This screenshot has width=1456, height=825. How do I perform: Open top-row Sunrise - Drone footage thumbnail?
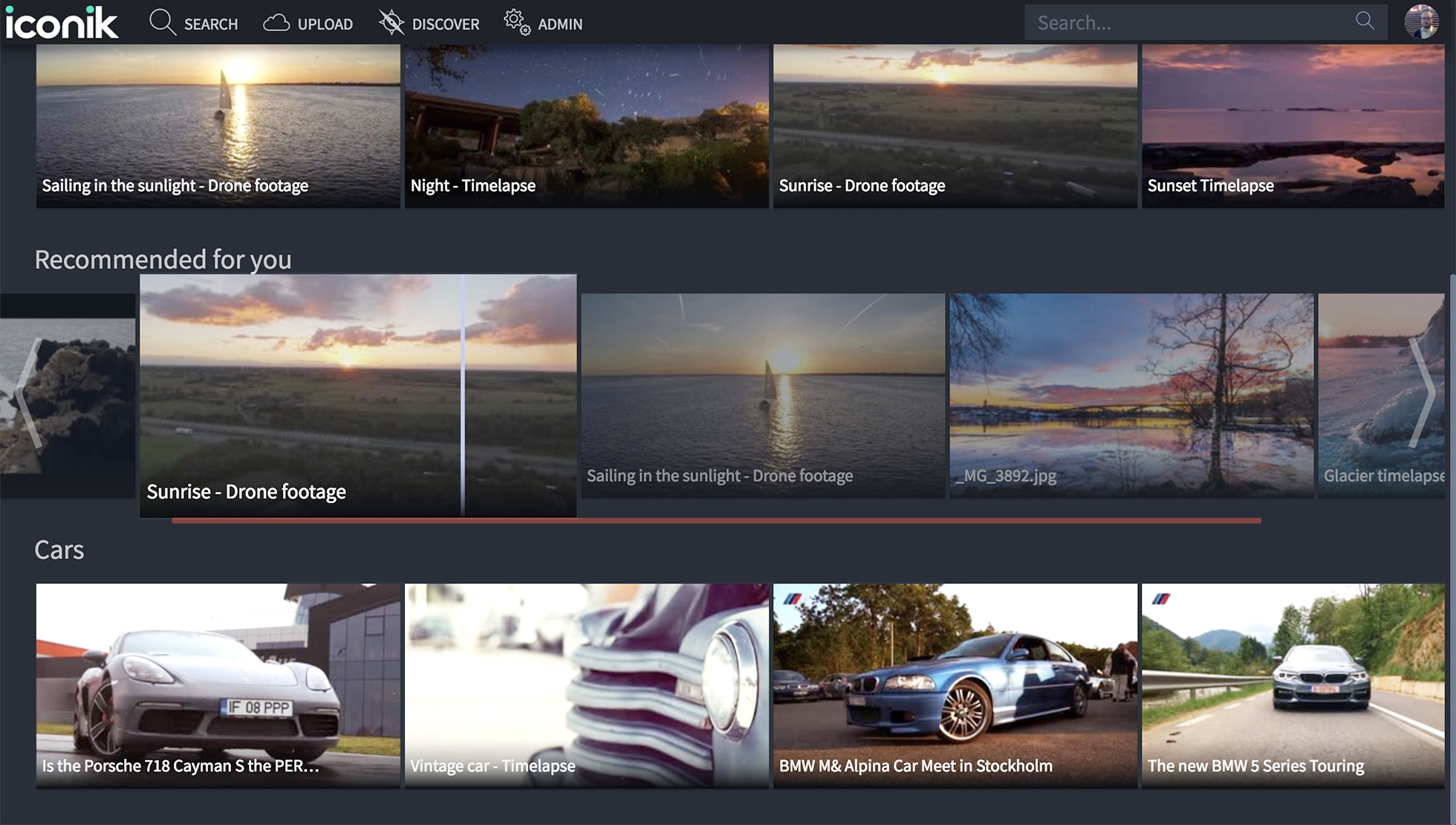coord(955,126)
